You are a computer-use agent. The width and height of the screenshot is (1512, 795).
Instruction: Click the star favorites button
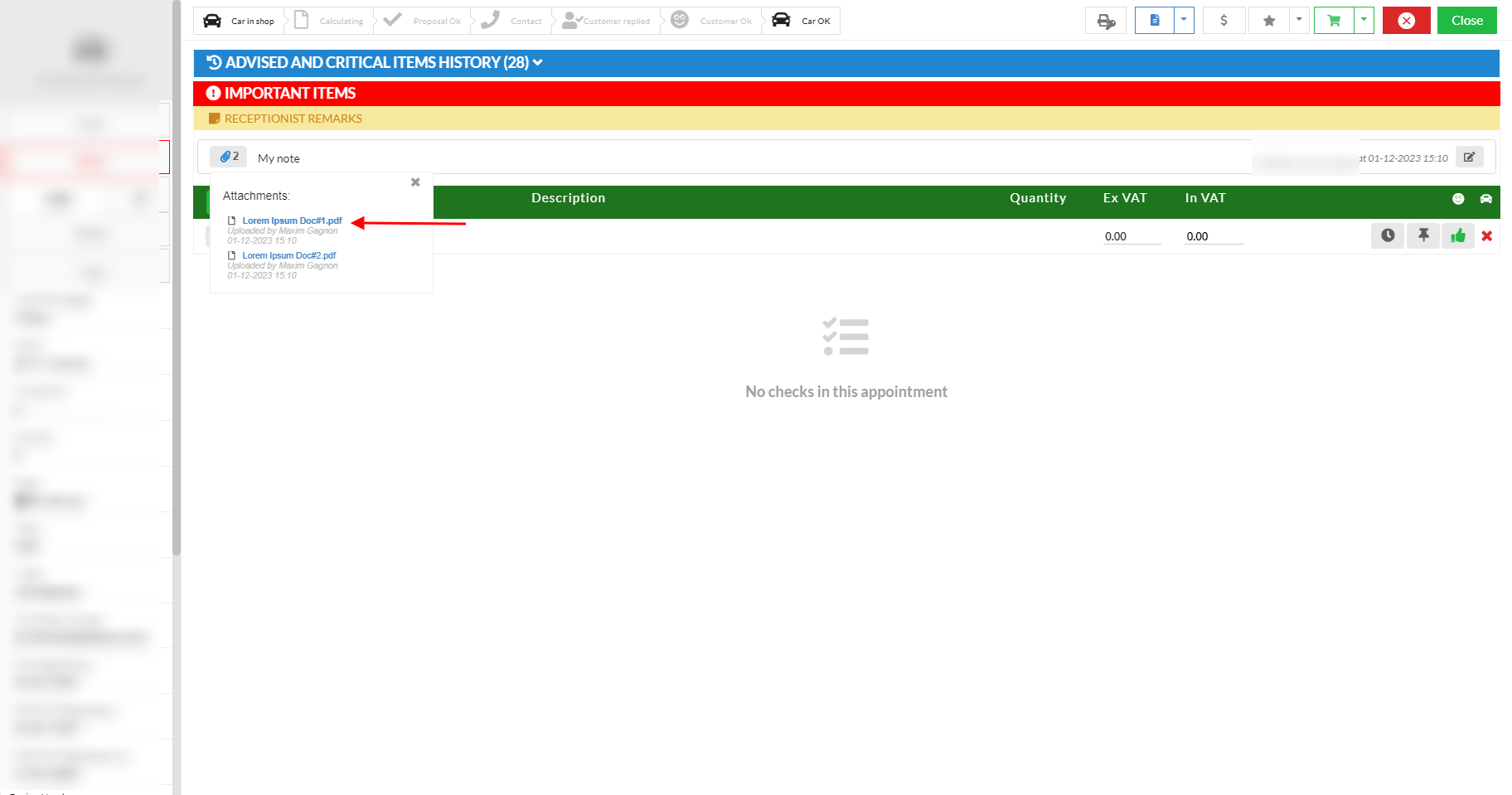tap(1268, 21)
